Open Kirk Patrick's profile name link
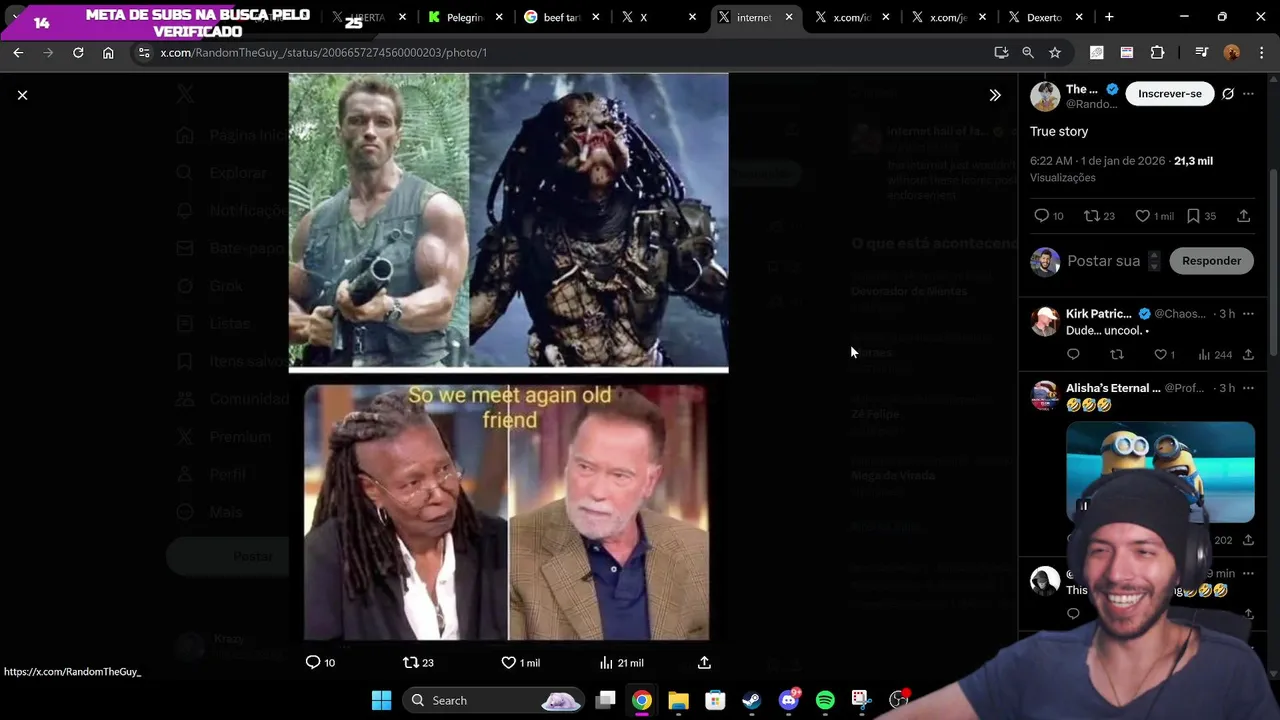Screen dimensions: 1280x720 [x=1098, y=314]
